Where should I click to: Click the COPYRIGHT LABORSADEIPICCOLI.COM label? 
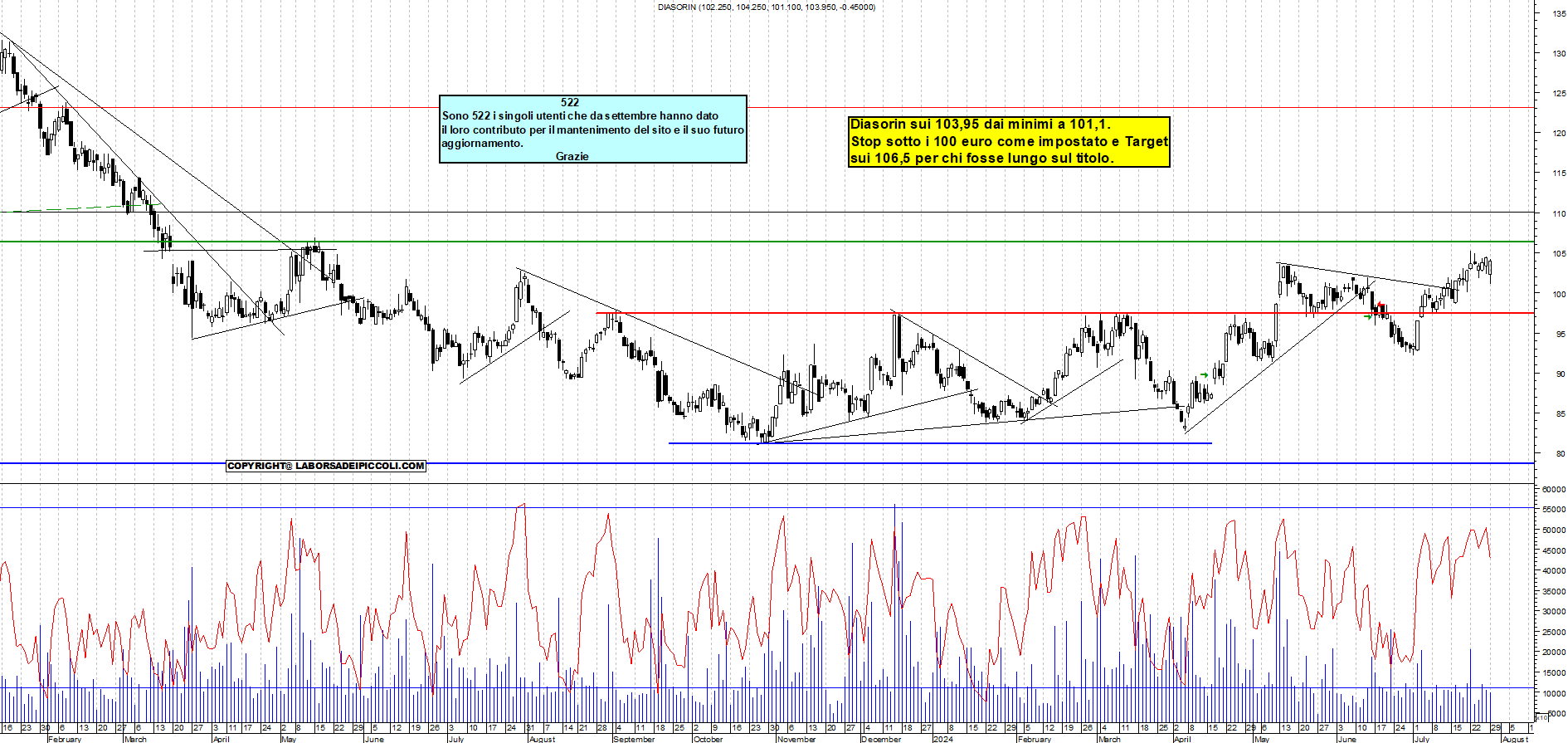[326, 467]
